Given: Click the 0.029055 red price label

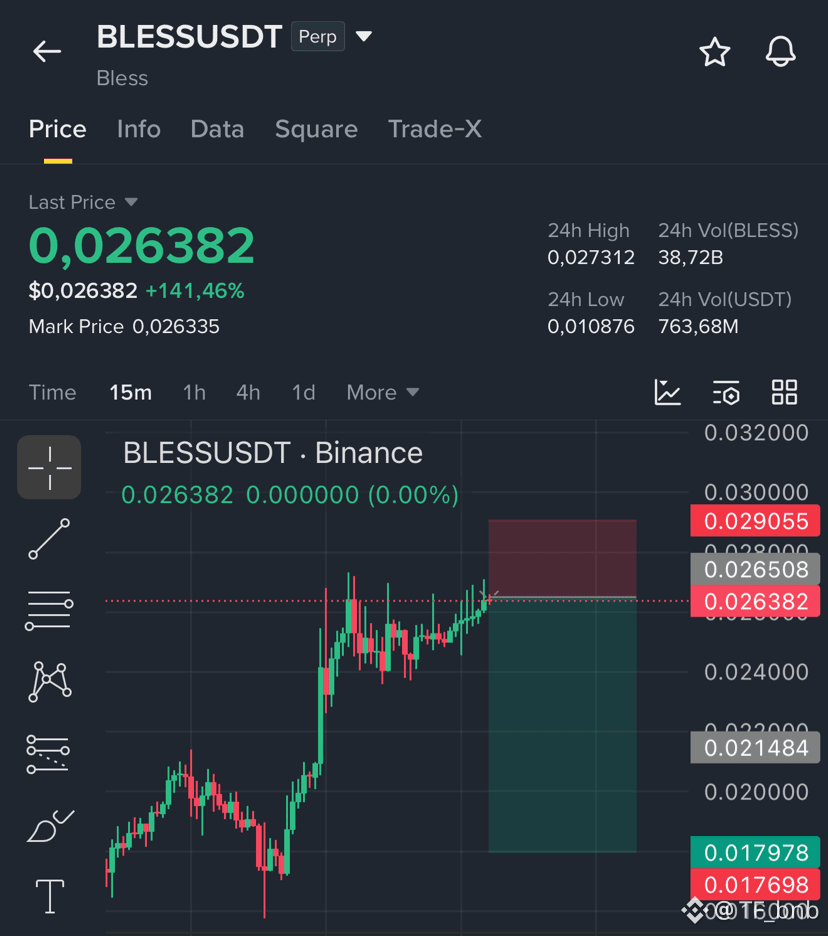Looking at the screenshot, I should [x=755, y=521].
